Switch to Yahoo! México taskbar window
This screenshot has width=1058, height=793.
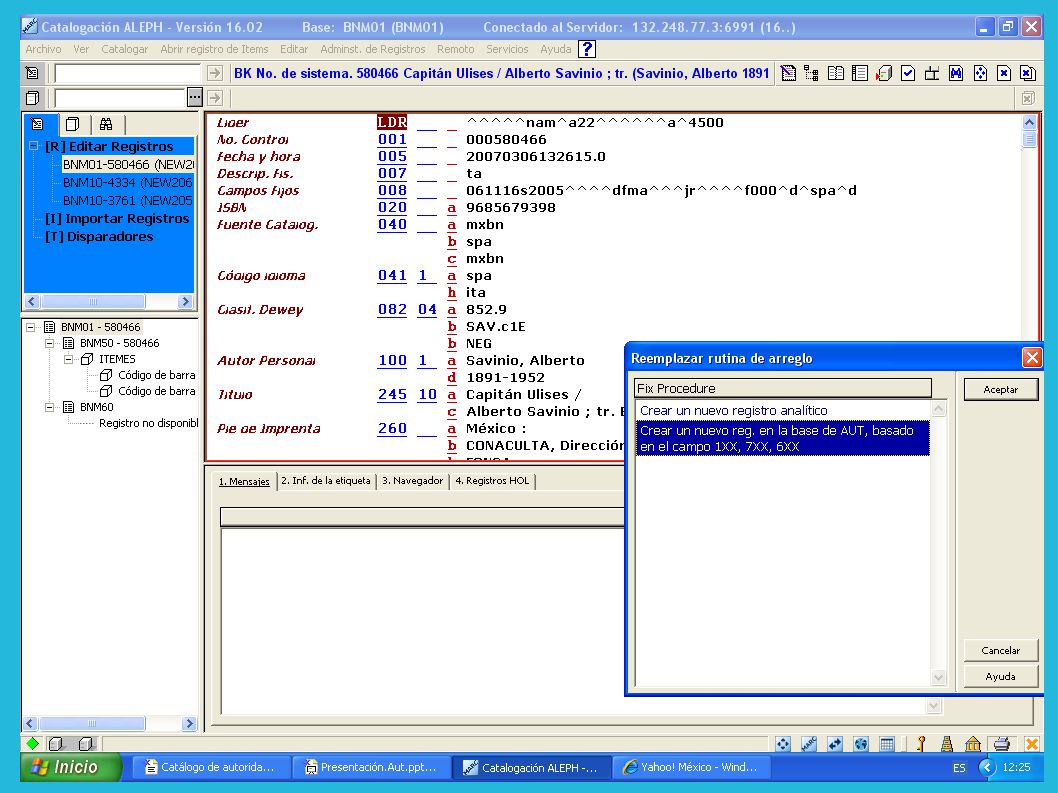point(690,767)
